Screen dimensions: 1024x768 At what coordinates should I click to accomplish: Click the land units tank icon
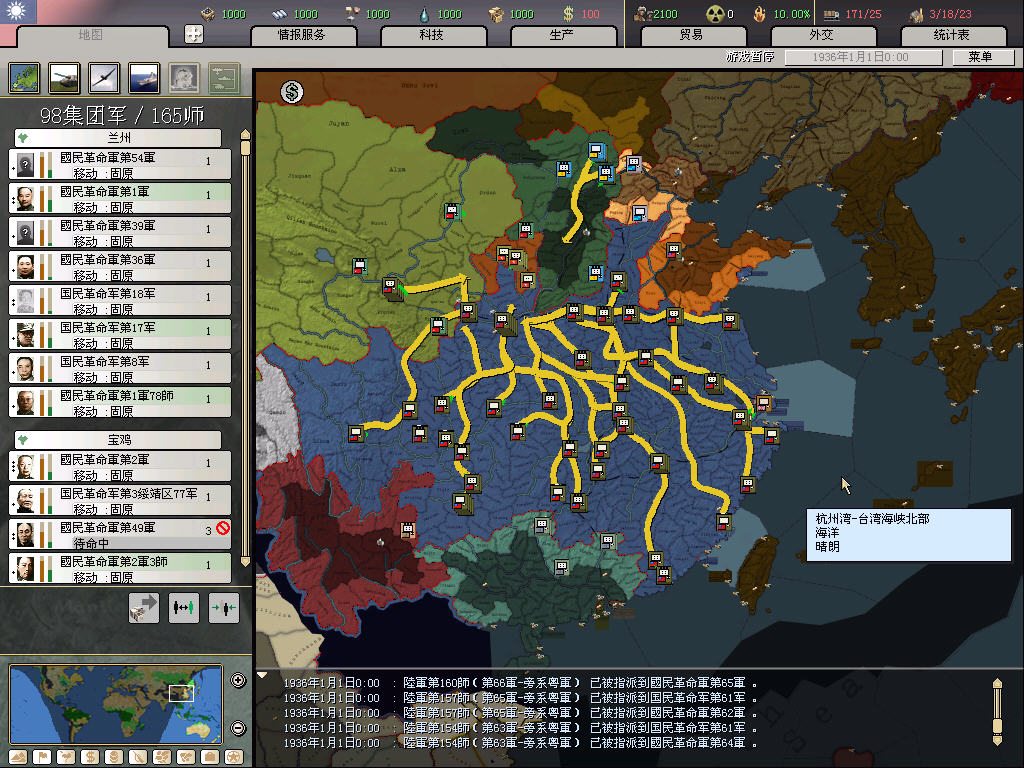[65, 77]
